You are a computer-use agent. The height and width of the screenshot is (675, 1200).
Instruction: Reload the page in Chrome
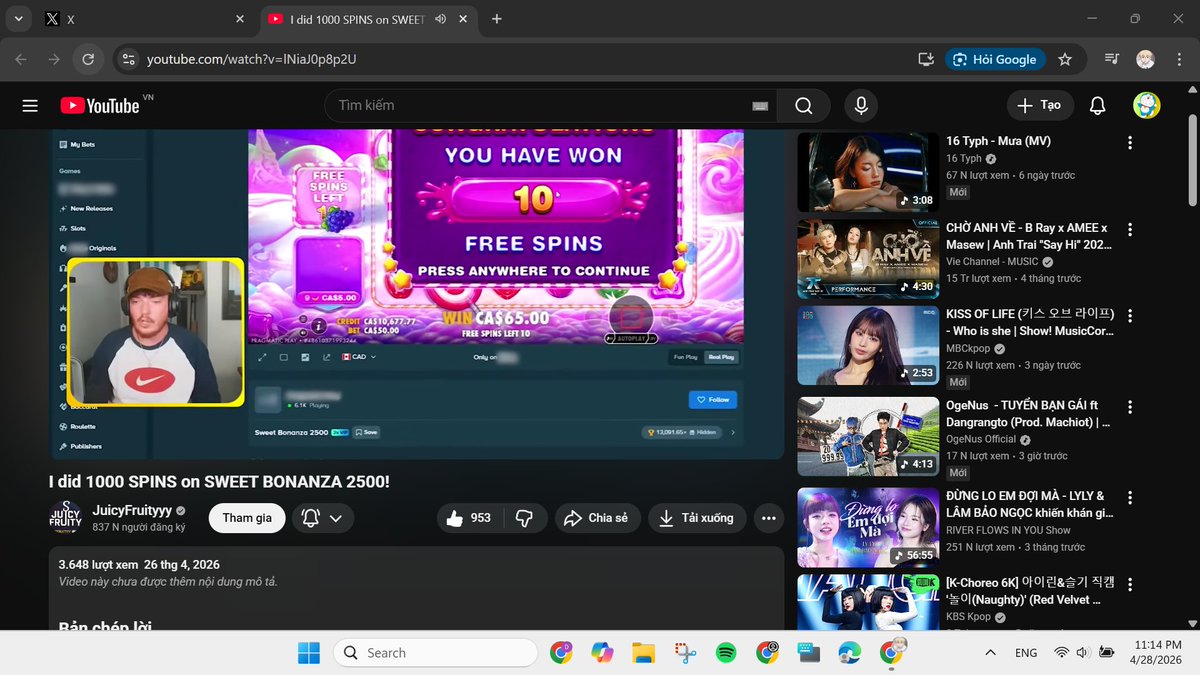88,59
